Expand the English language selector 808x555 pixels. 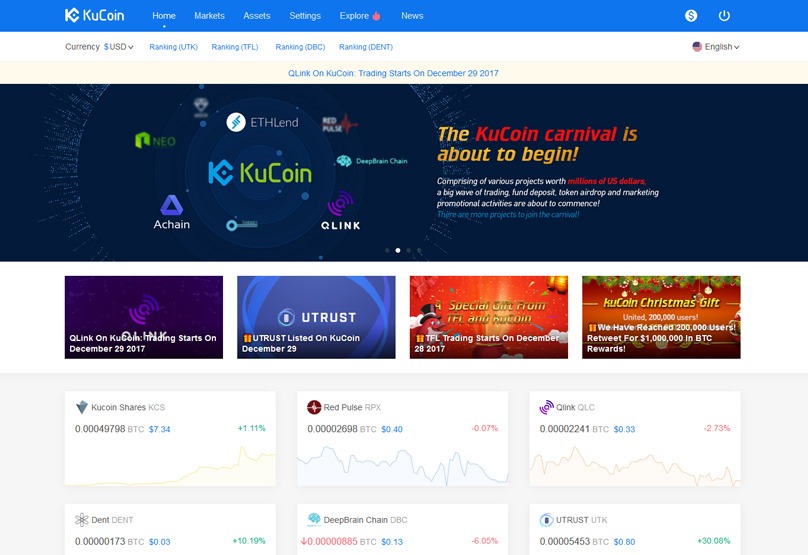tap(716, 47)
